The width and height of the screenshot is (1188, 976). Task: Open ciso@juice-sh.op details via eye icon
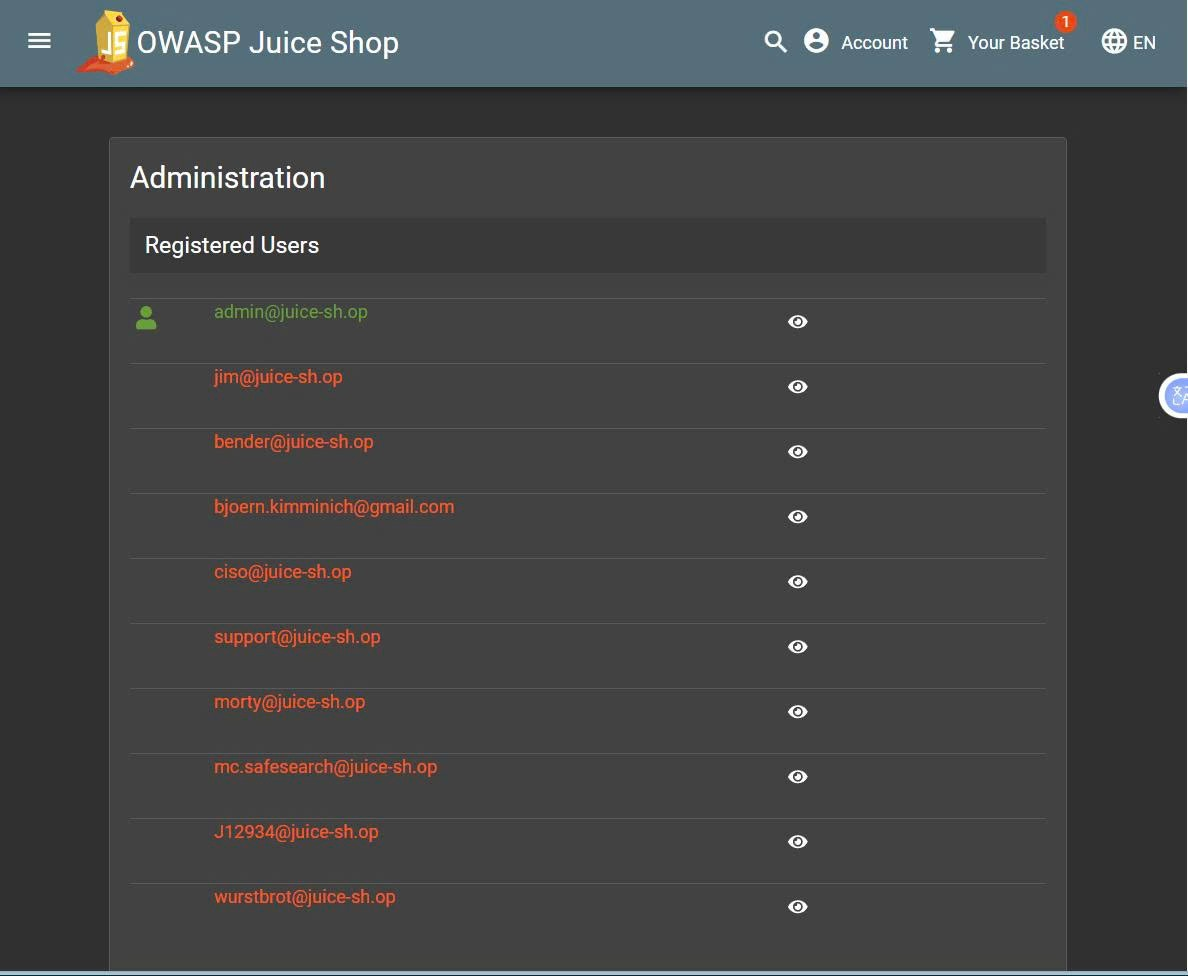click(797, 582)
